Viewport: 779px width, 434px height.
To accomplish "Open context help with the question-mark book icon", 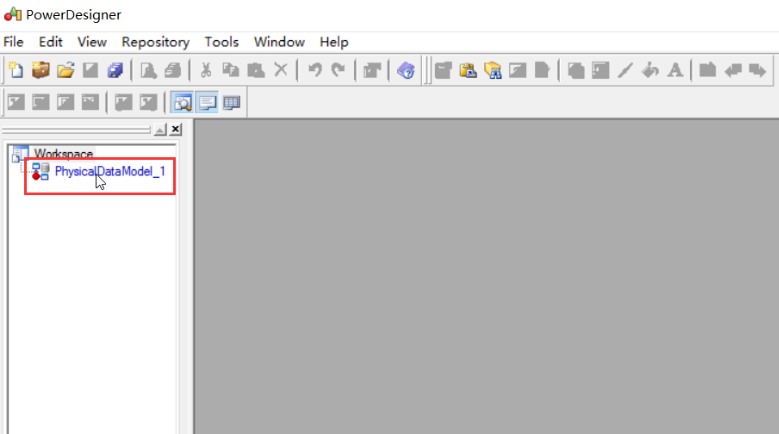I will tap(405, 71).
